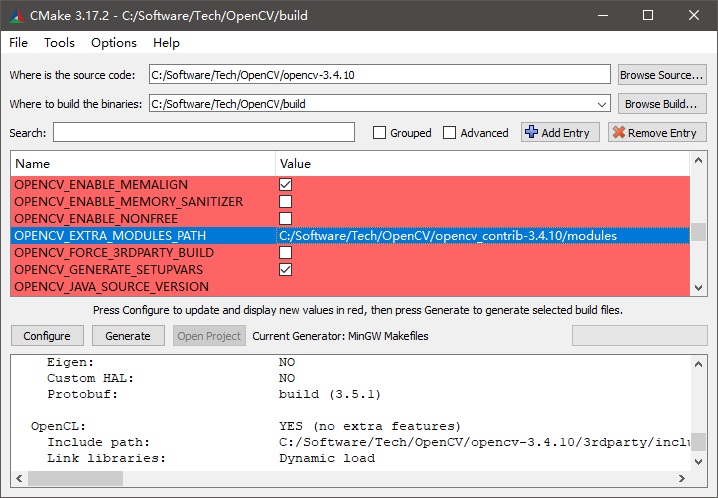Viewport: 718px width, 498px height.
Task: Click cache list scroll down arrow
Action: click(x=698, y=287)
